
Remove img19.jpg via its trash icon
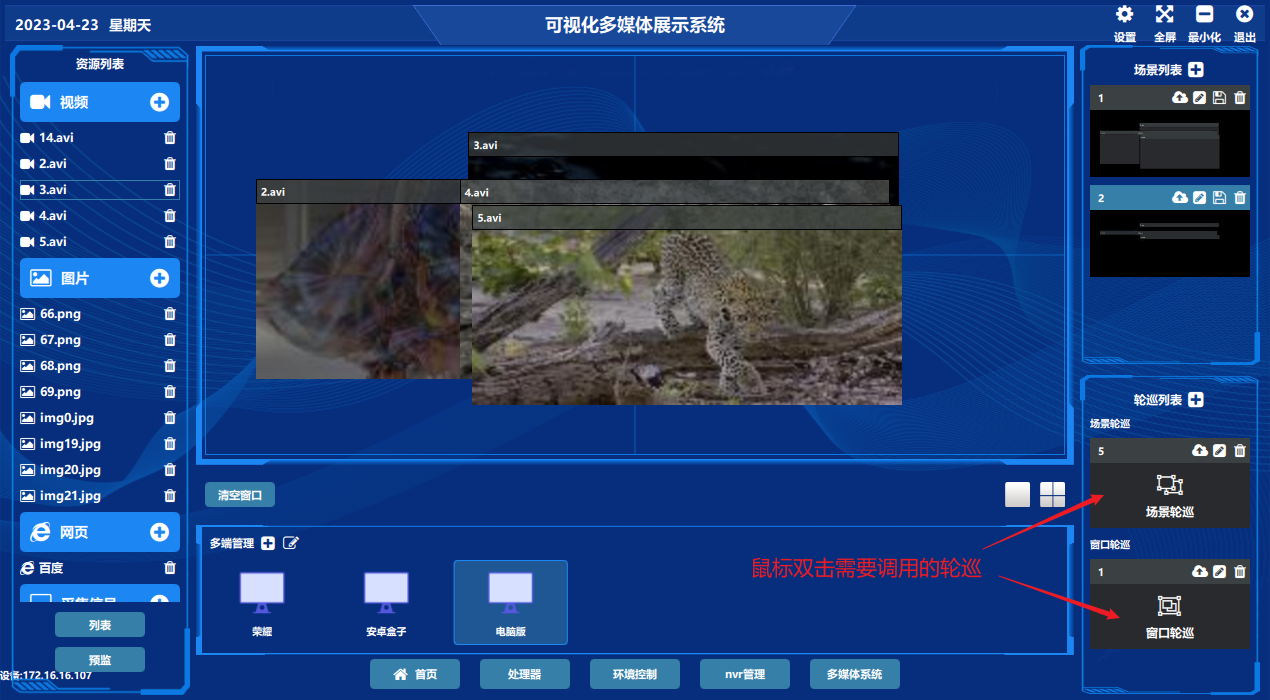coord(170,444)
